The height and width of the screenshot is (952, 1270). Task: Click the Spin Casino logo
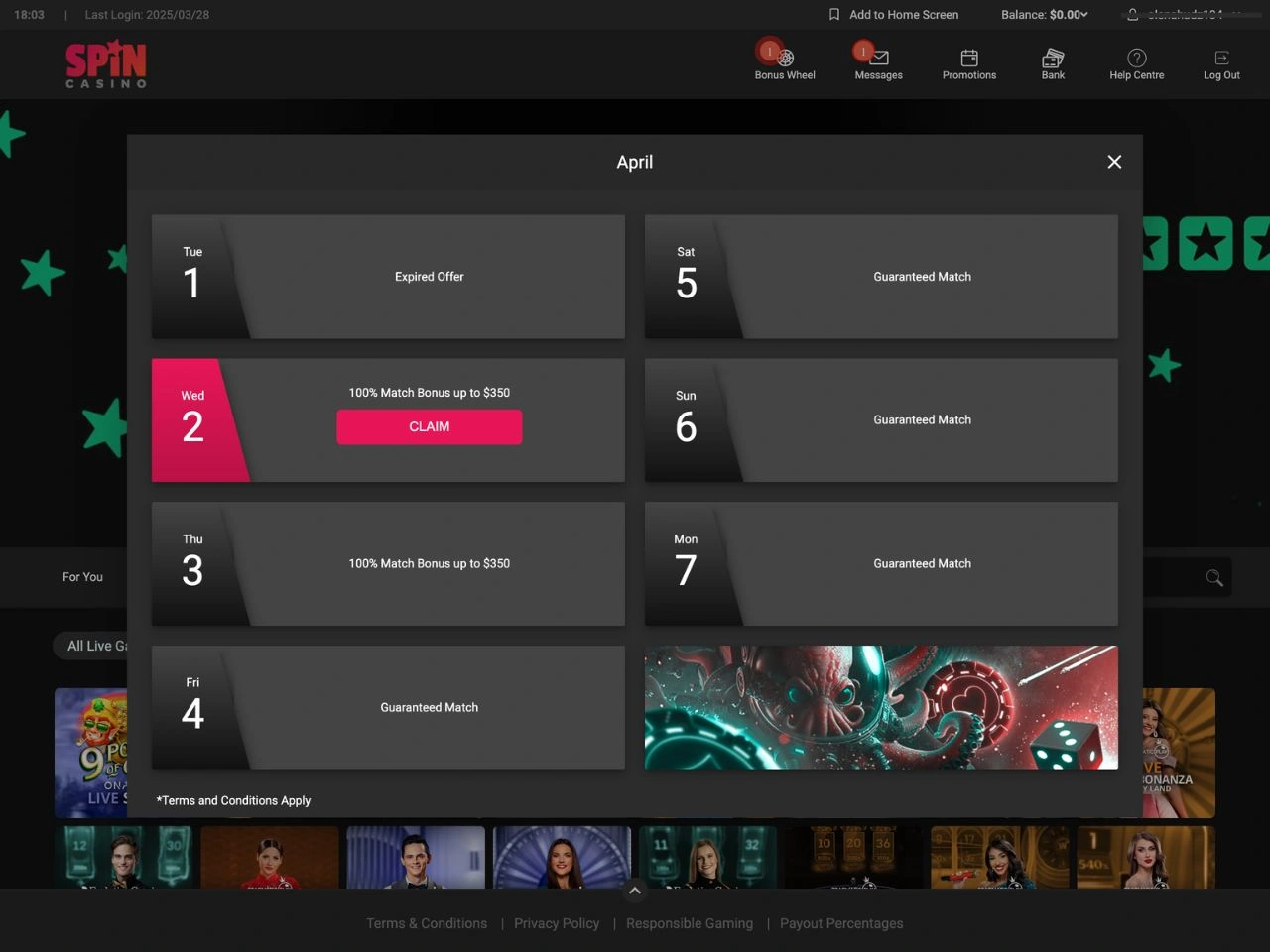[106, 64]
